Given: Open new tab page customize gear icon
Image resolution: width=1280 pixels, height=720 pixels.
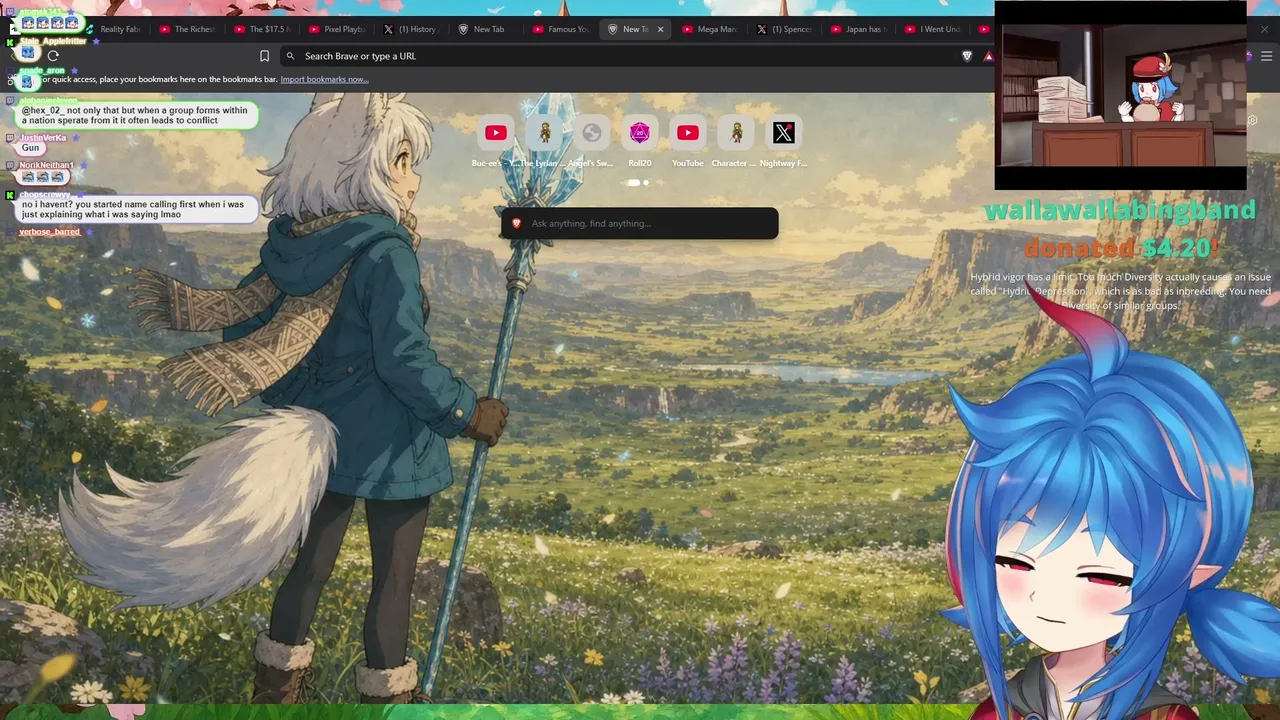Looking at the screenshot, I should (x=1252, y=121).
